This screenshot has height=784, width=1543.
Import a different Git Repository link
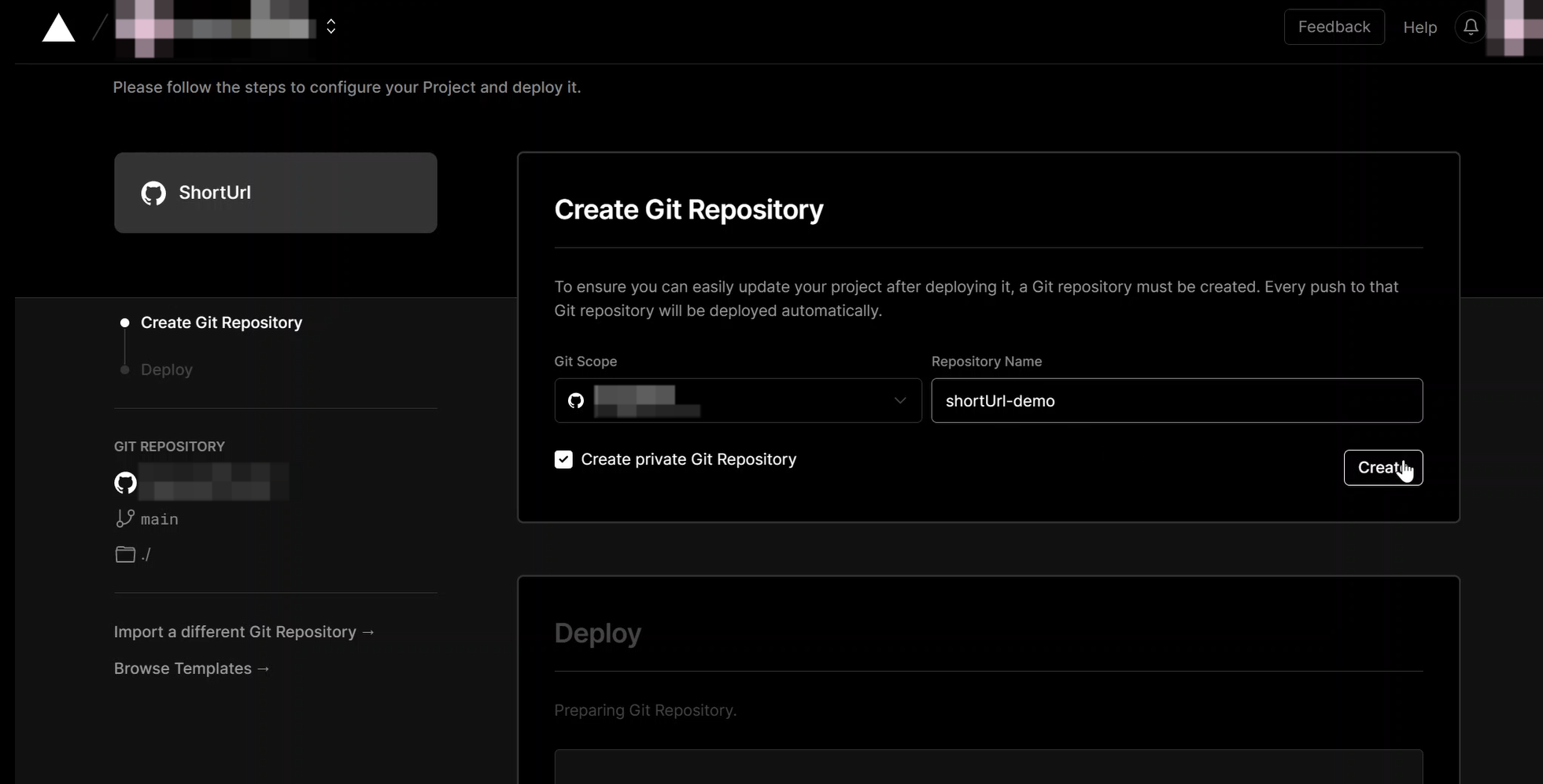click(244, 631)
